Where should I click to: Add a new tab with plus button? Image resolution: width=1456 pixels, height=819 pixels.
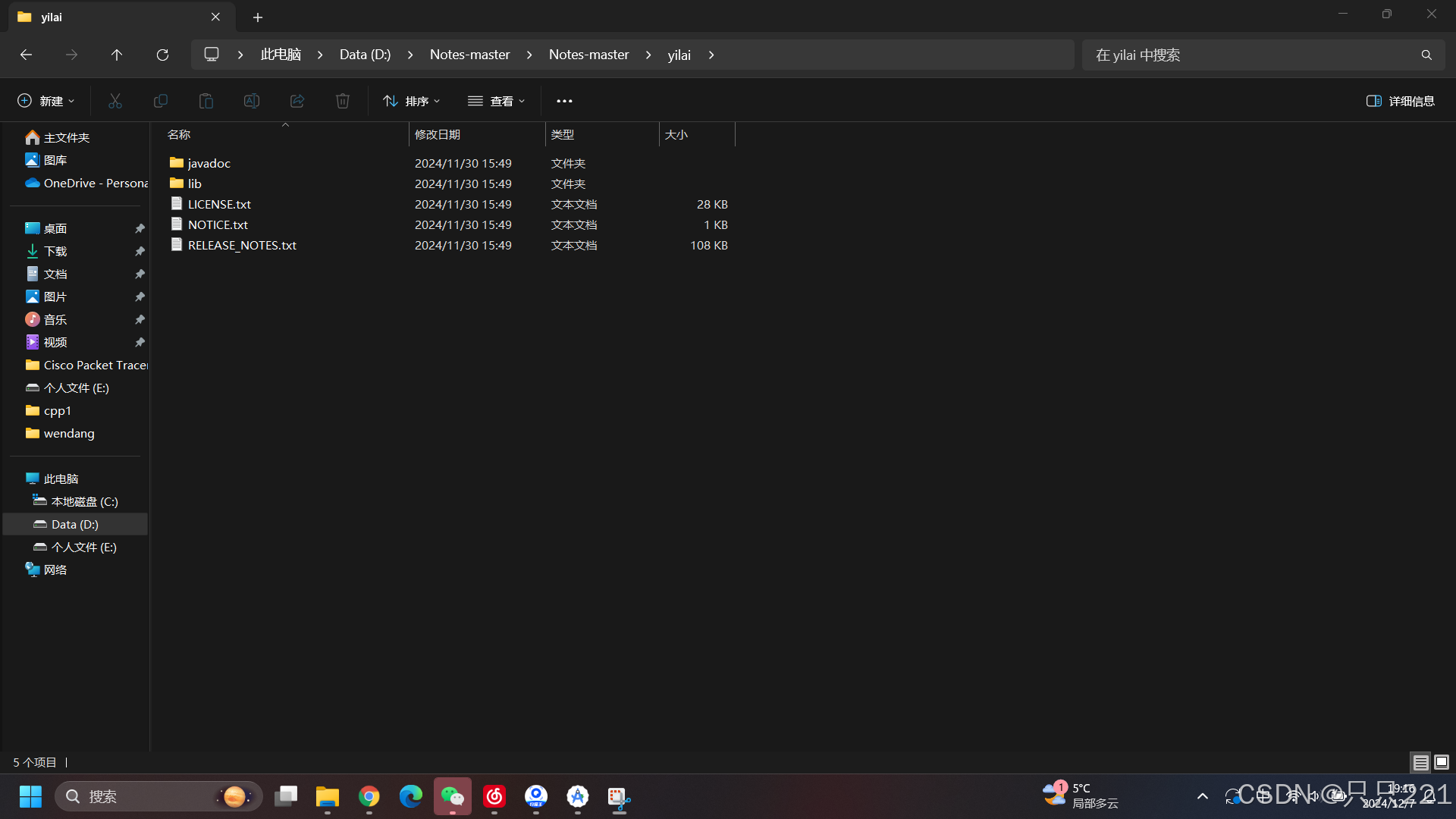[258, 17]
